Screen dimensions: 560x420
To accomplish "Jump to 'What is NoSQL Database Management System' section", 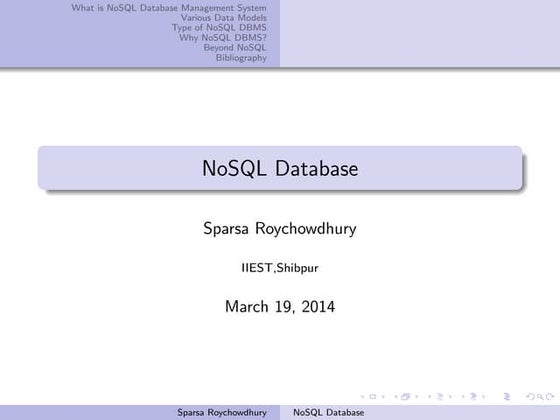I will tap(169, 8).
